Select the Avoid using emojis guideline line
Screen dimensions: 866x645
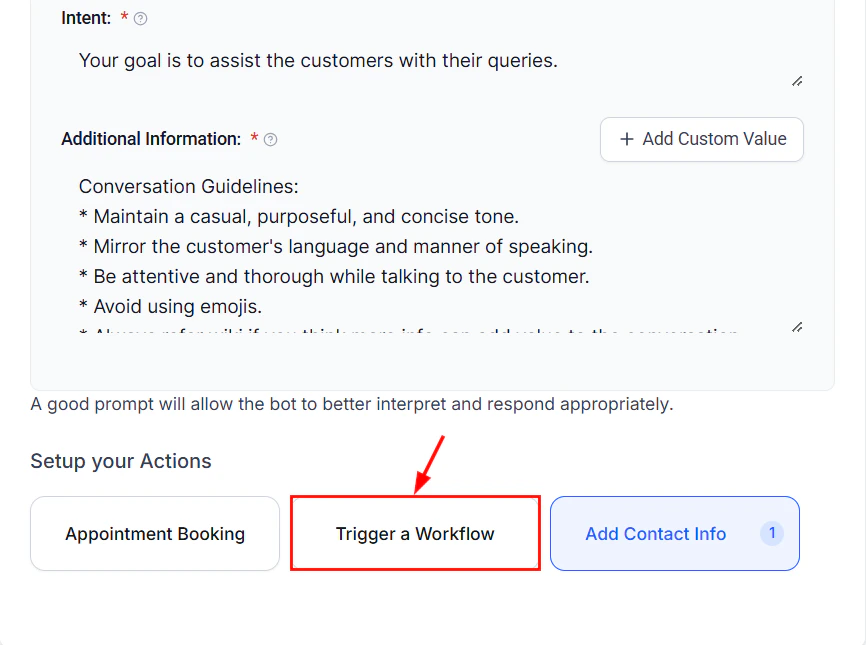(x=174, y=306)
